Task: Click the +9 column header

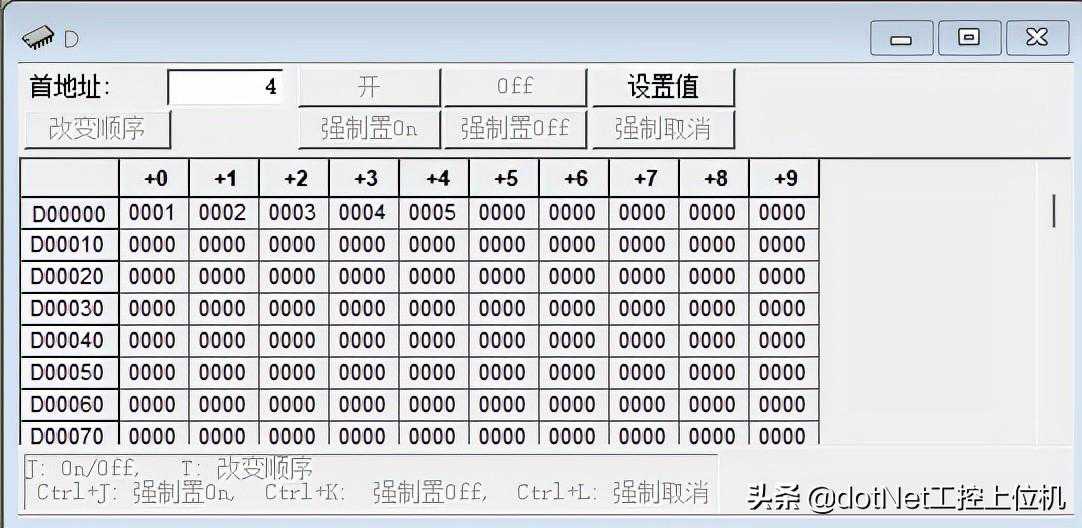Action: 785,179
